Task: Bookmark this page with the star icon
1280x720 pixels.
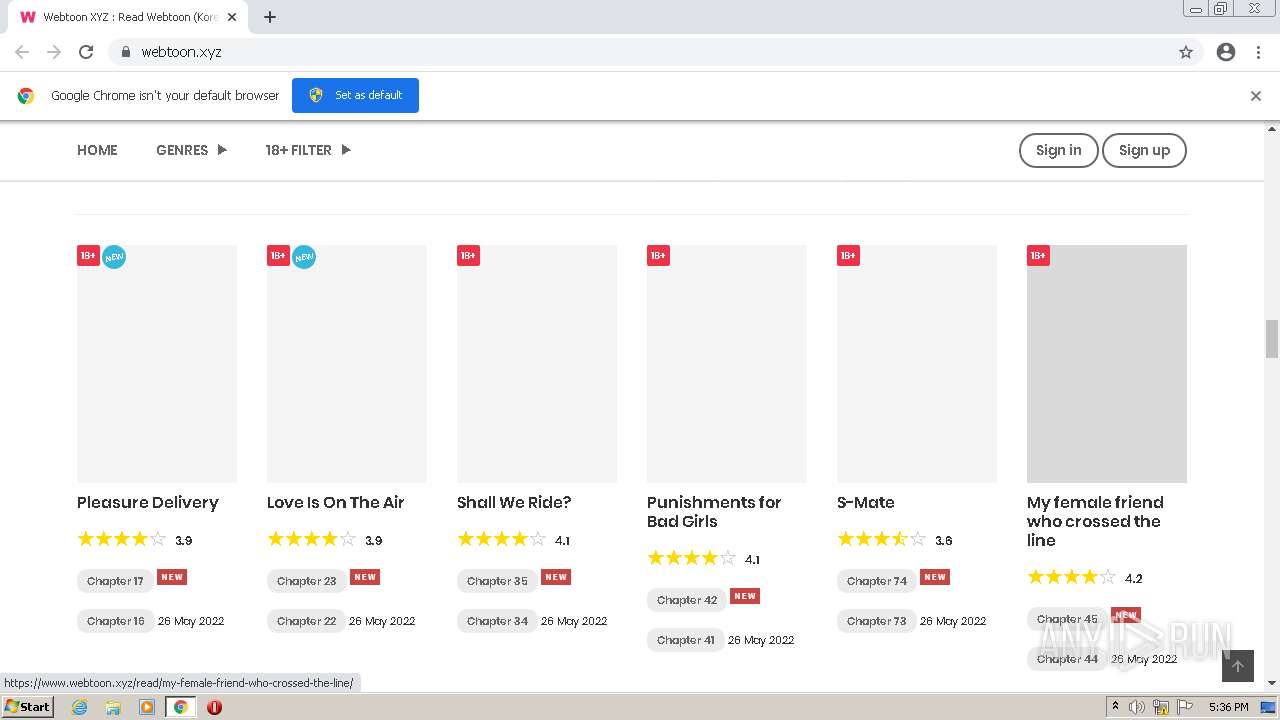Action: 1186,52
